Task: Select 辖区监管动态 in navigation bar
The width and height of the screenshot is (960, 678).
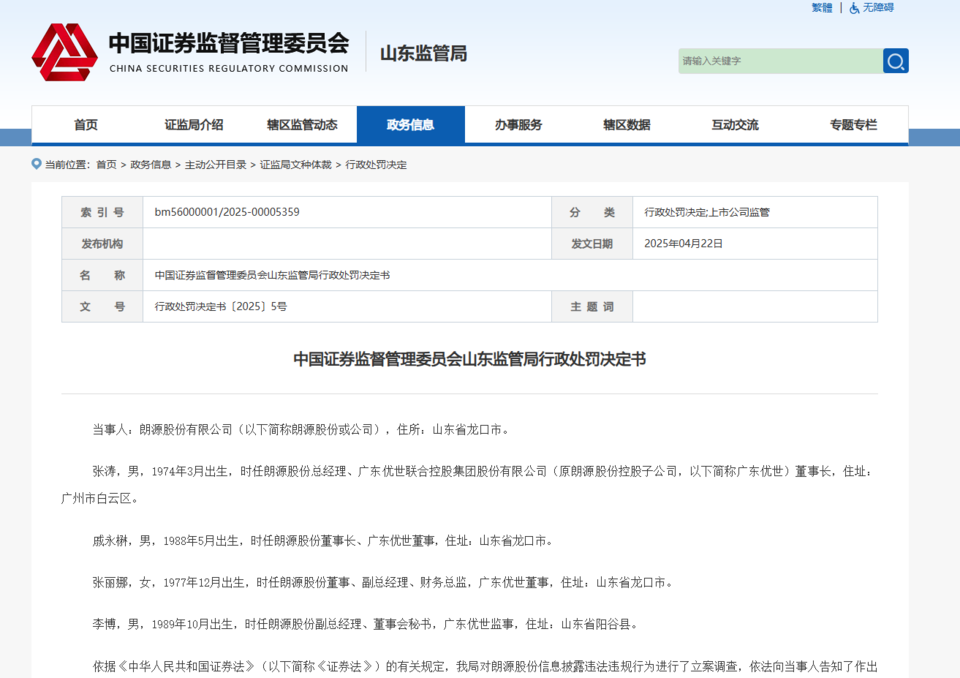Action: [x=302, y=125]
